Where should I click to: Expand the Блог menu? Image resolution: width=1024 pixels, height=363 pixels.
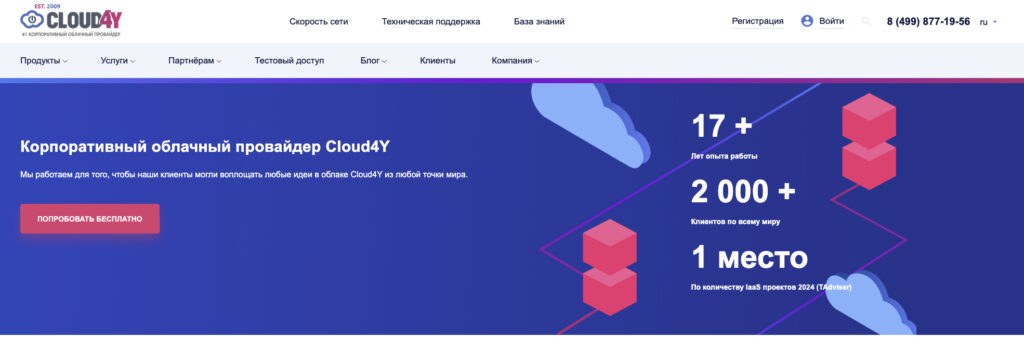pos(373,61)
